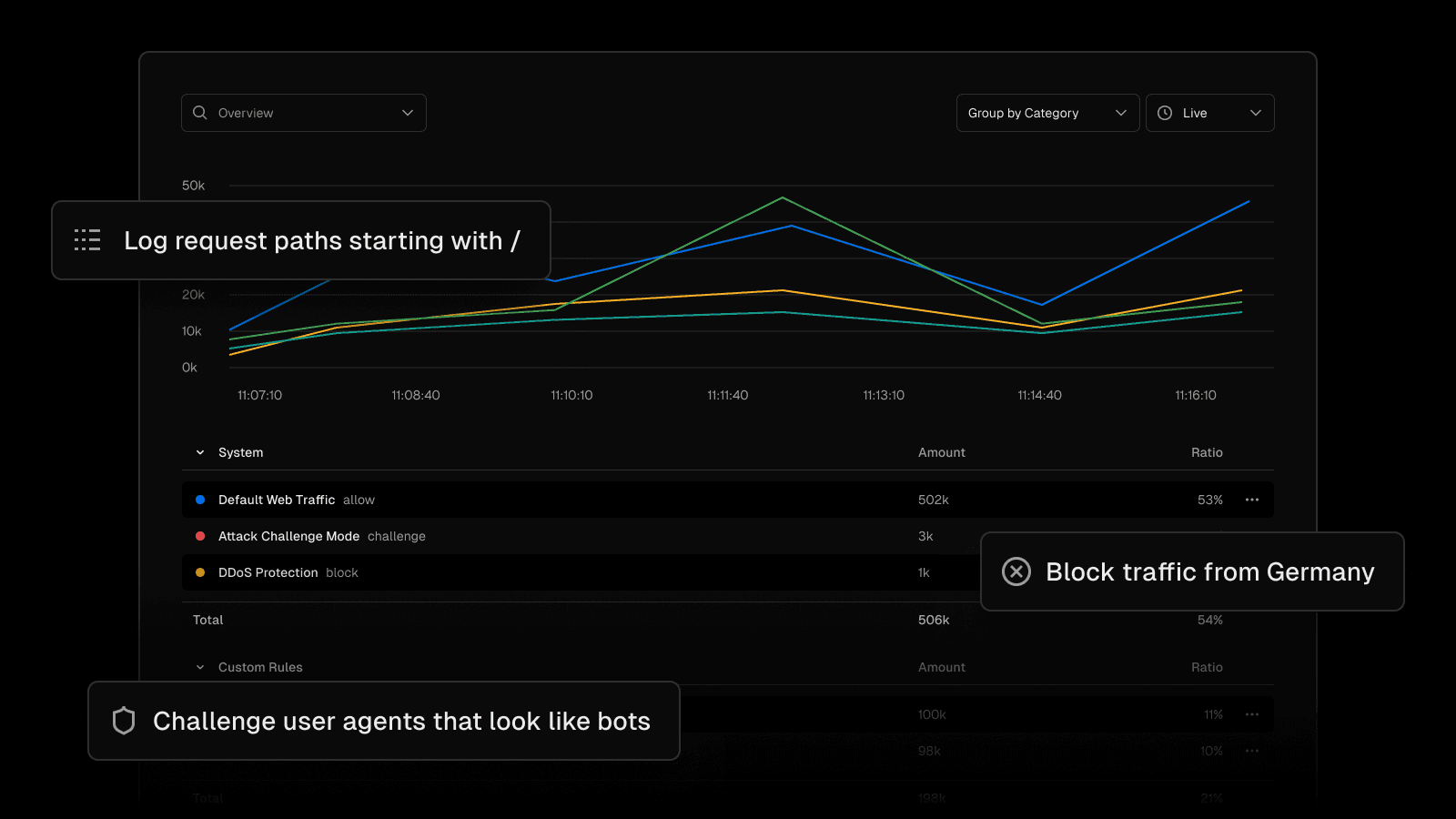Click the 53% ratio value
Viewport: 1456px width, 819px height.
(x=1210, y=500)
